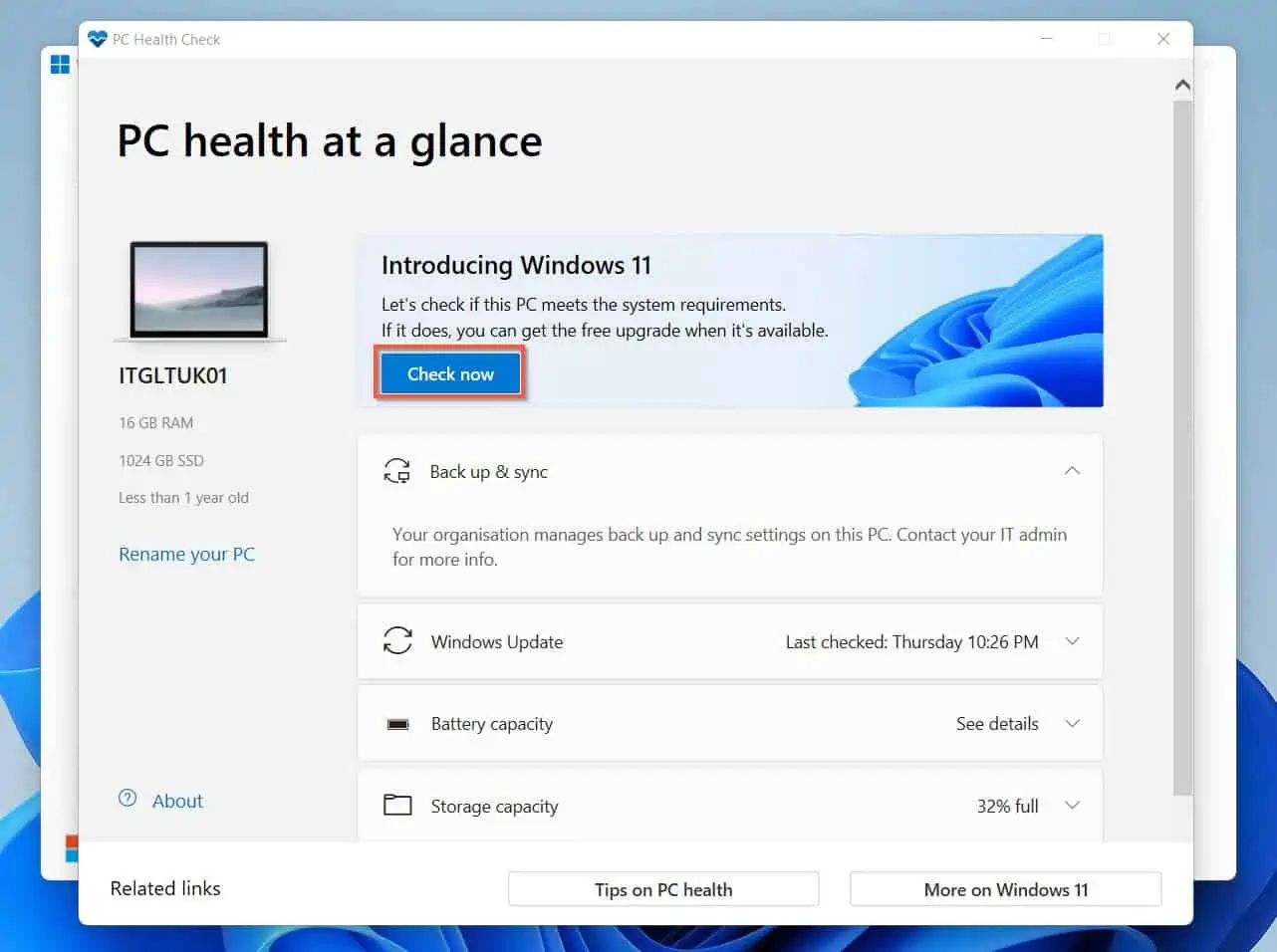Click the Windows Update refresh icon
This screenshot has height=952, width=1277.
pyautogui.click(x=397, y=640)
